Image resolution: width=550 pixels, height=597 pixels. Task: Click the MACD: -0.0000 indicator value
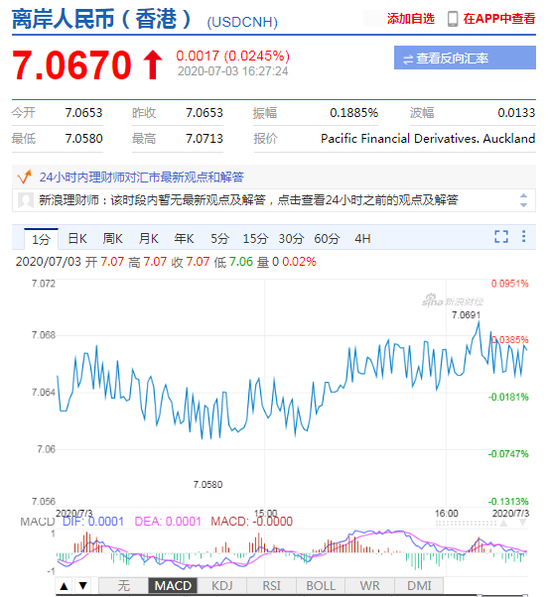pyautogui.click(x=252, y=521)
